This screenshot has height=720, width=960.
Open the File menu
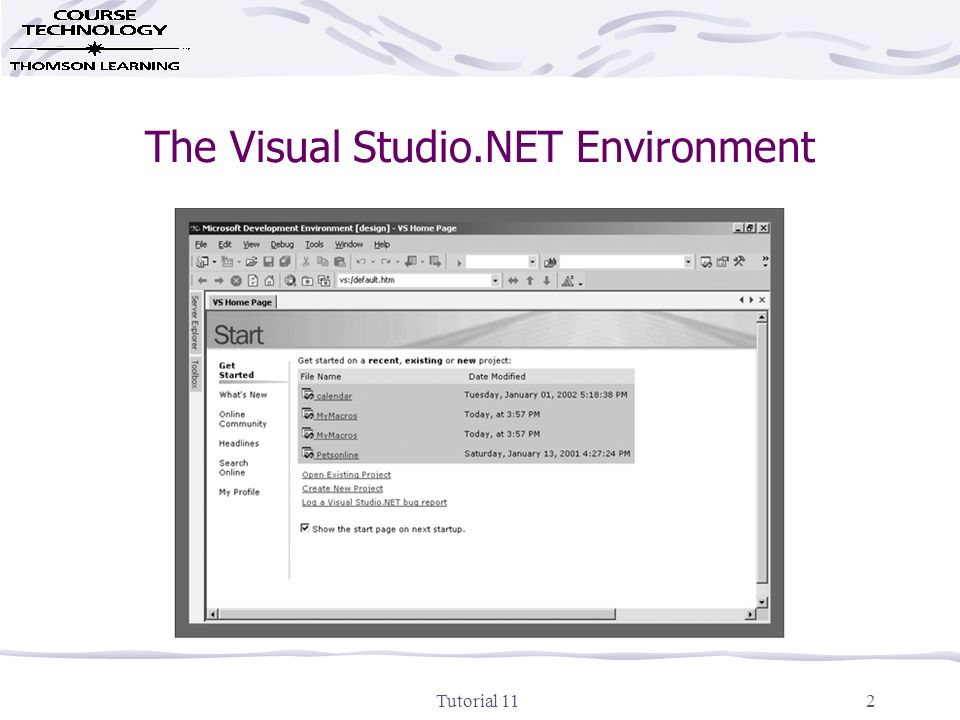coord(201,244)
